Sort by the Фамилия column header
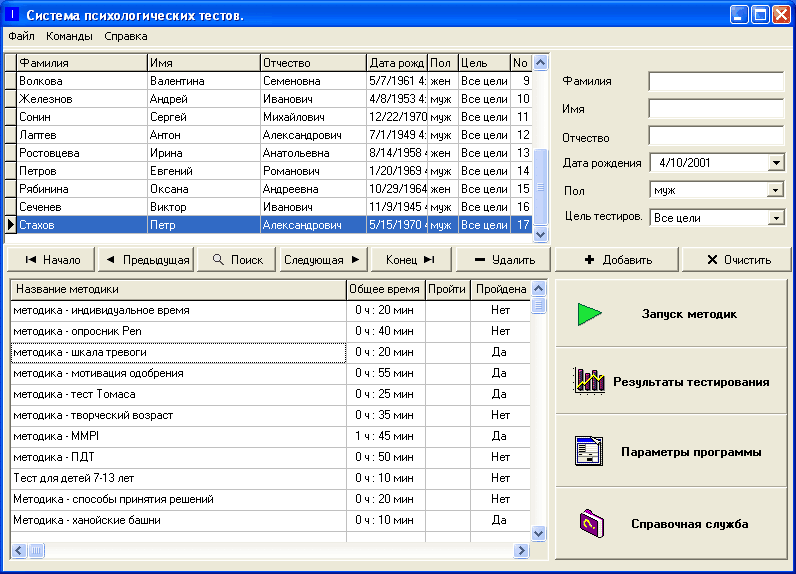Image resolution: width=796 pixels, height=574 pixels. (82, 63)
